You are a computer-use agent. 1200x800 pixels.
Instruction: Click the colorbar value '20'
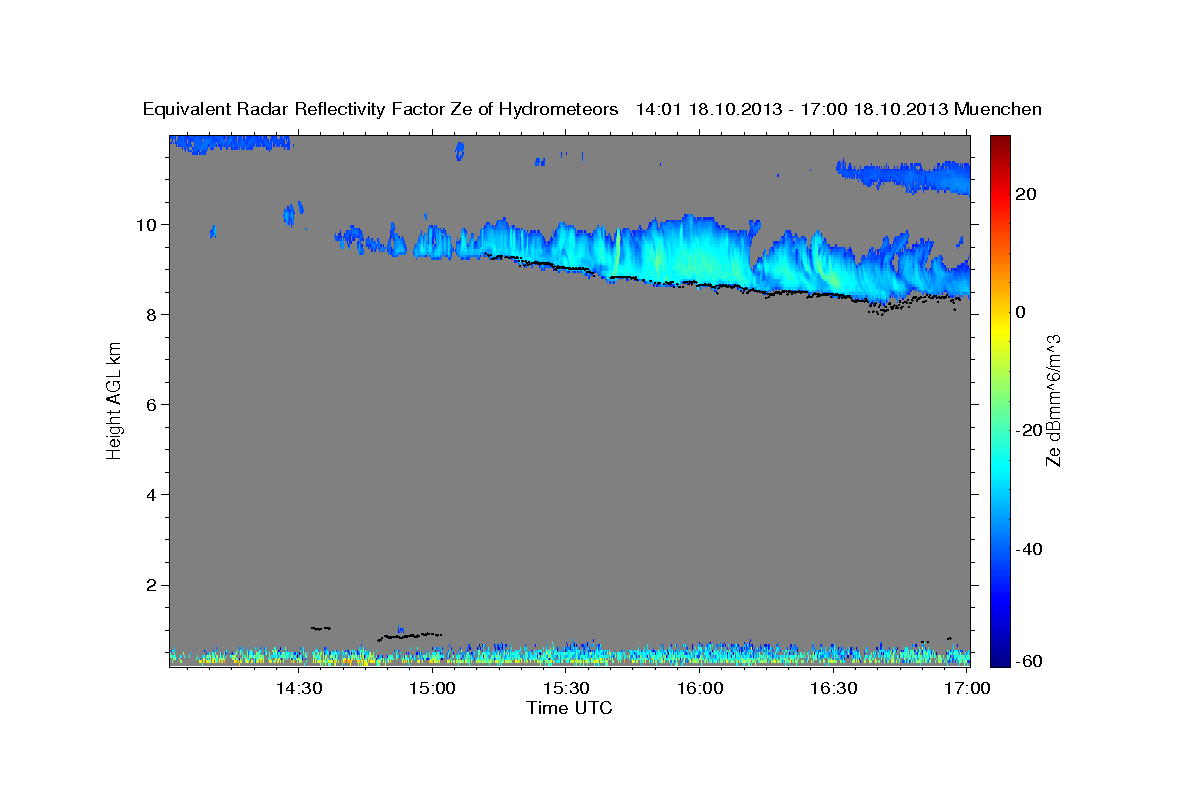point(1025,194)
